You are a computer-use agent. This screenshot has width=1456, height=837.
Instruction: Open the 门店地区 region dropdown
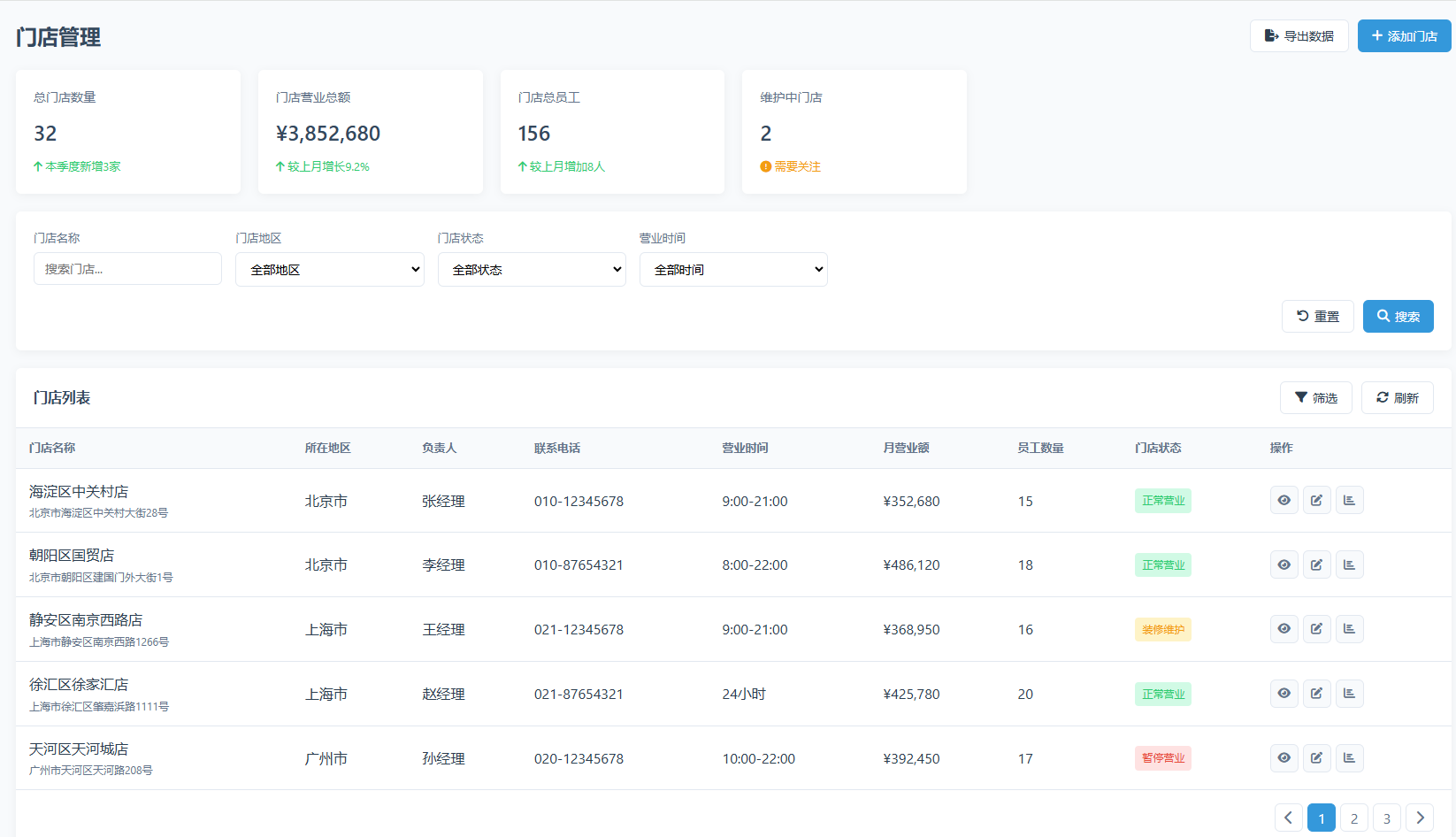329,270
